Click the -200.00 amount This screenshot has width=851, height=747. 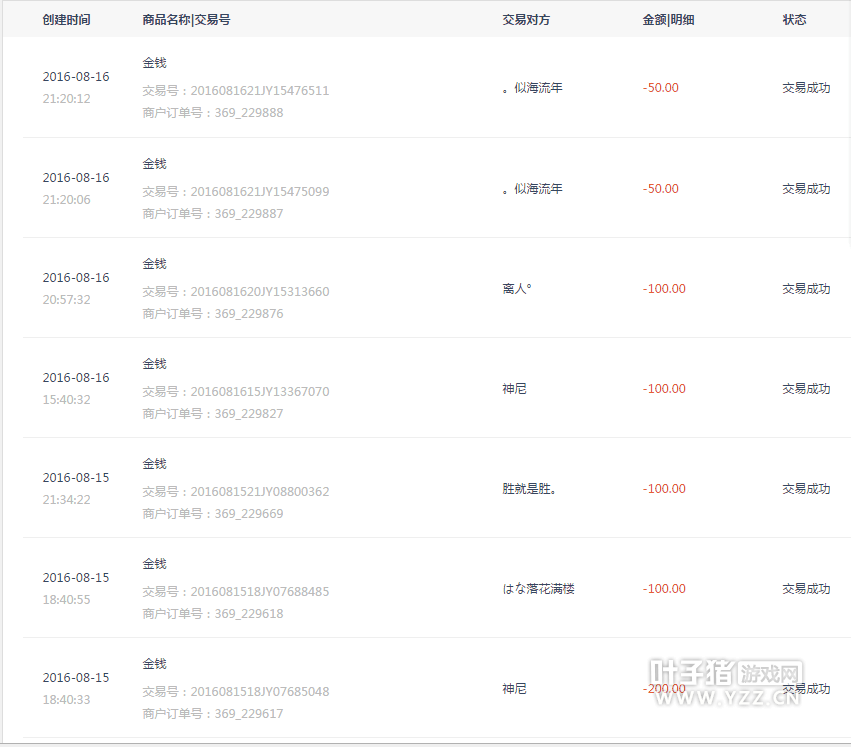coord(664,689)
